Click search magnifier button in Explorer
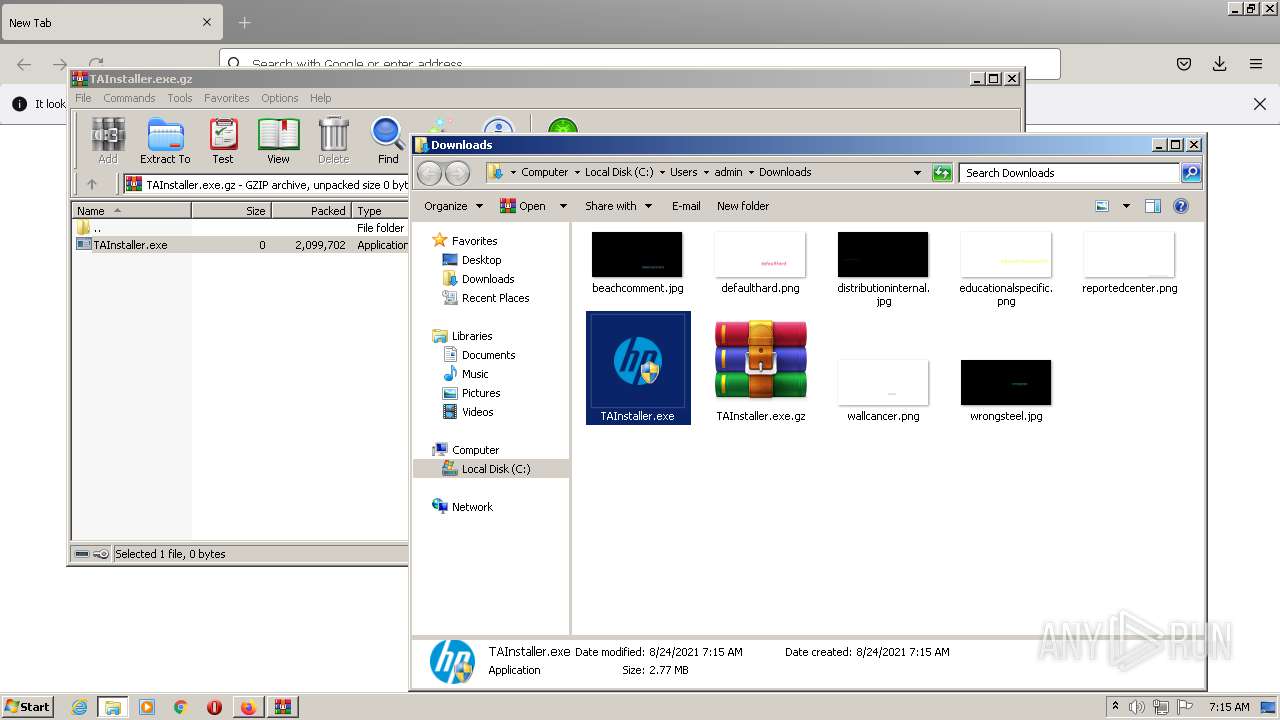The image size is (1280, 720). (x=1191, y=173)
